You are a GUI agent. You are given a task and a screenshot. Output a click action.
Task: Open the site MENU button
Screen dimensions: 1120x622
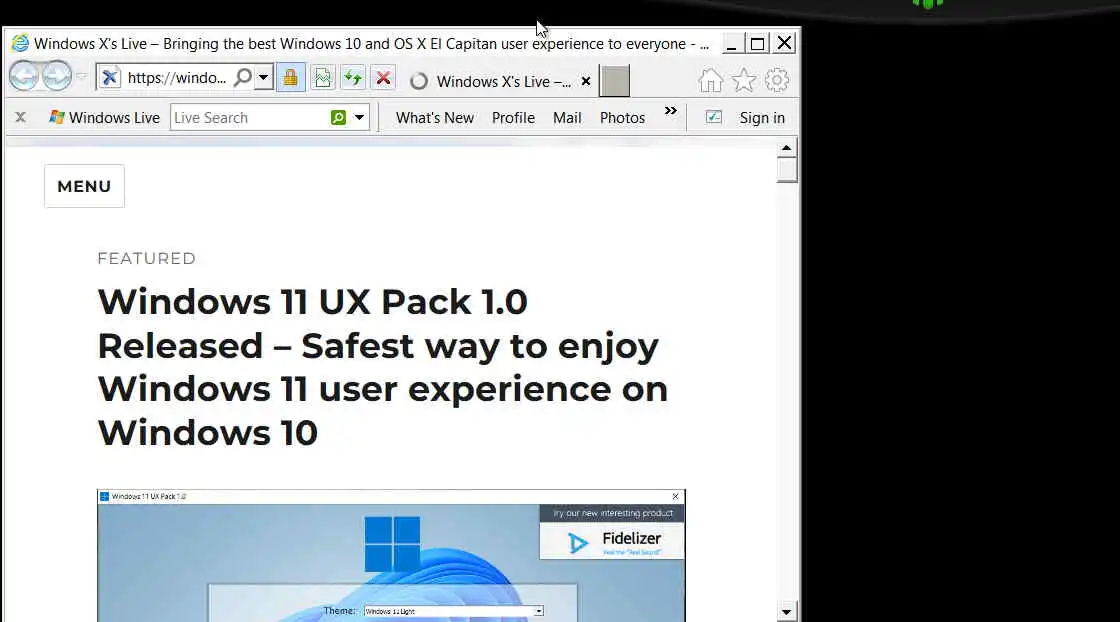coord(84,186)
